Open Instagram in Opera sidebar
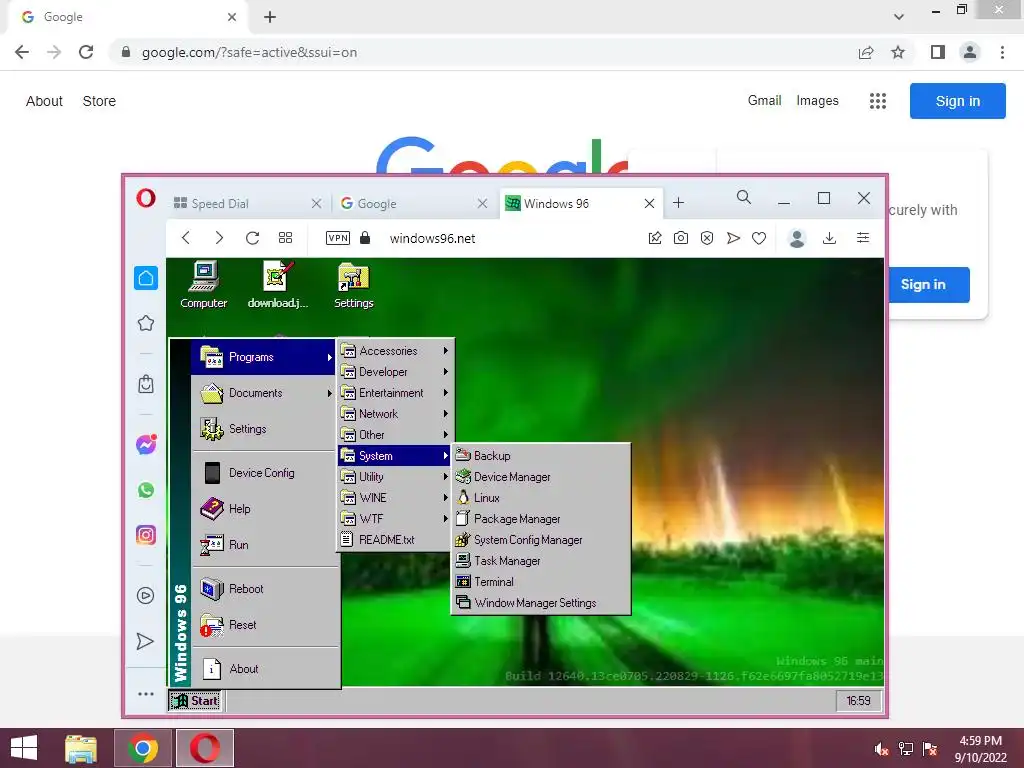The height and width of the screenshot is (768, 1024). click(x=146, y=535)
